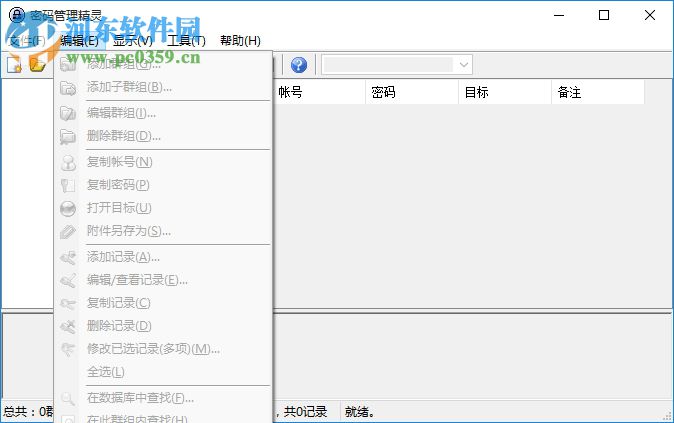This screenshot has width=674, height=423.
Task: Sort by the 帐号 column header
Action: tap(319, 92)
